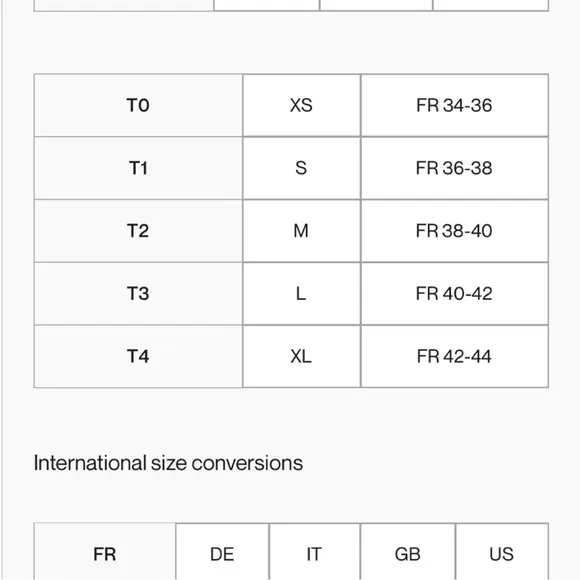Click the GB column header
Screen dimensions: 580x580
point(408,552)
